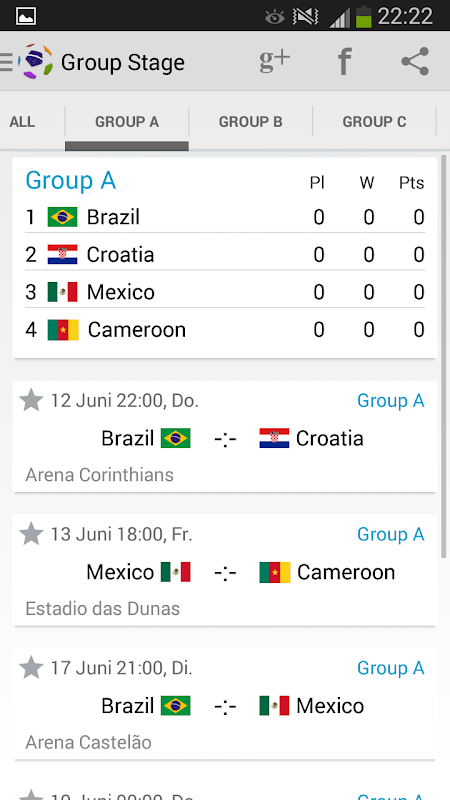Open Group A link on 13 Juni match
The image size is (450, 800).
pyautogui.click(x=391, y=534)
